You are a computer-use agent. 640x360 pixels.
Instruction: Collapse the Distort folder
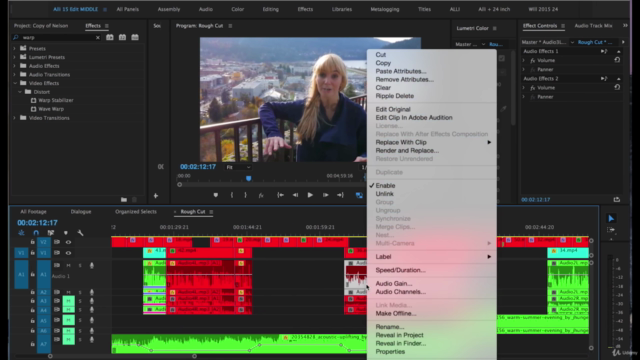tap(20, 92)
